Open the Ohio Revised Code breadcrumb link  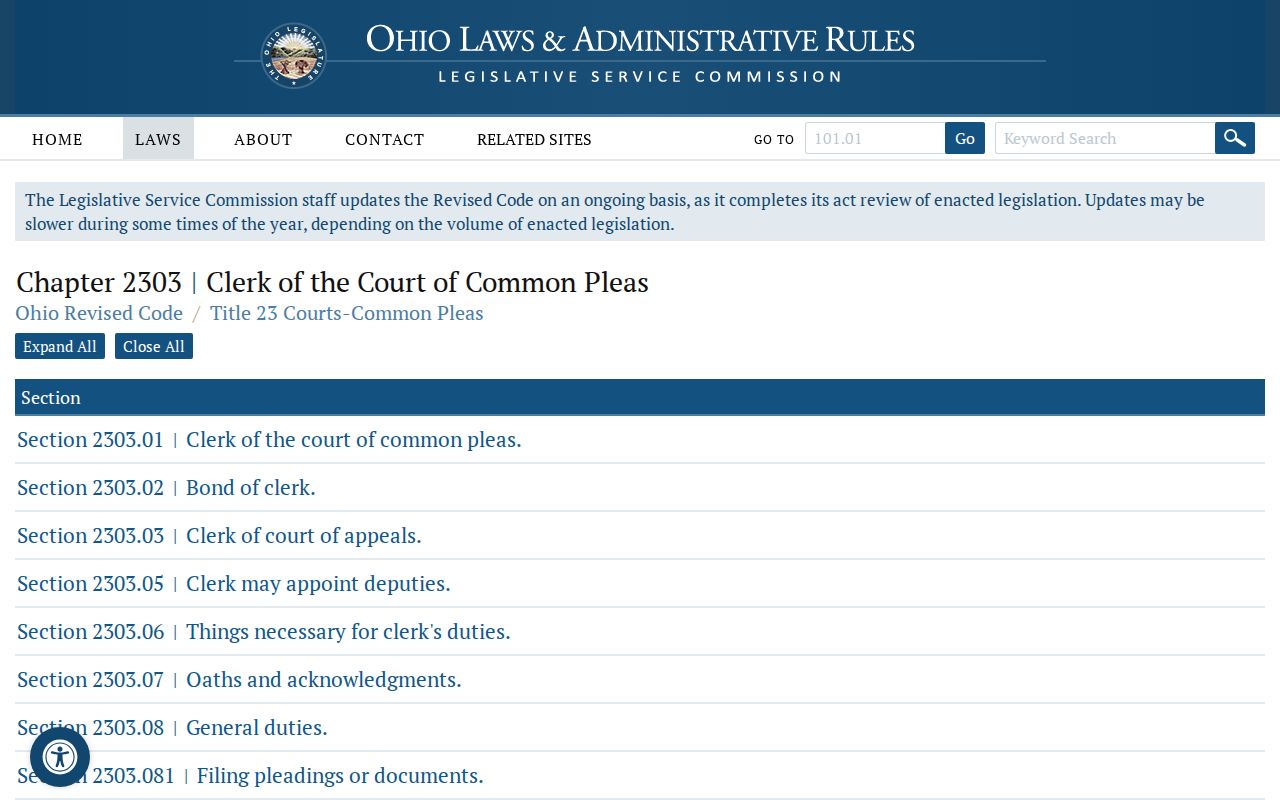[99, 313]
